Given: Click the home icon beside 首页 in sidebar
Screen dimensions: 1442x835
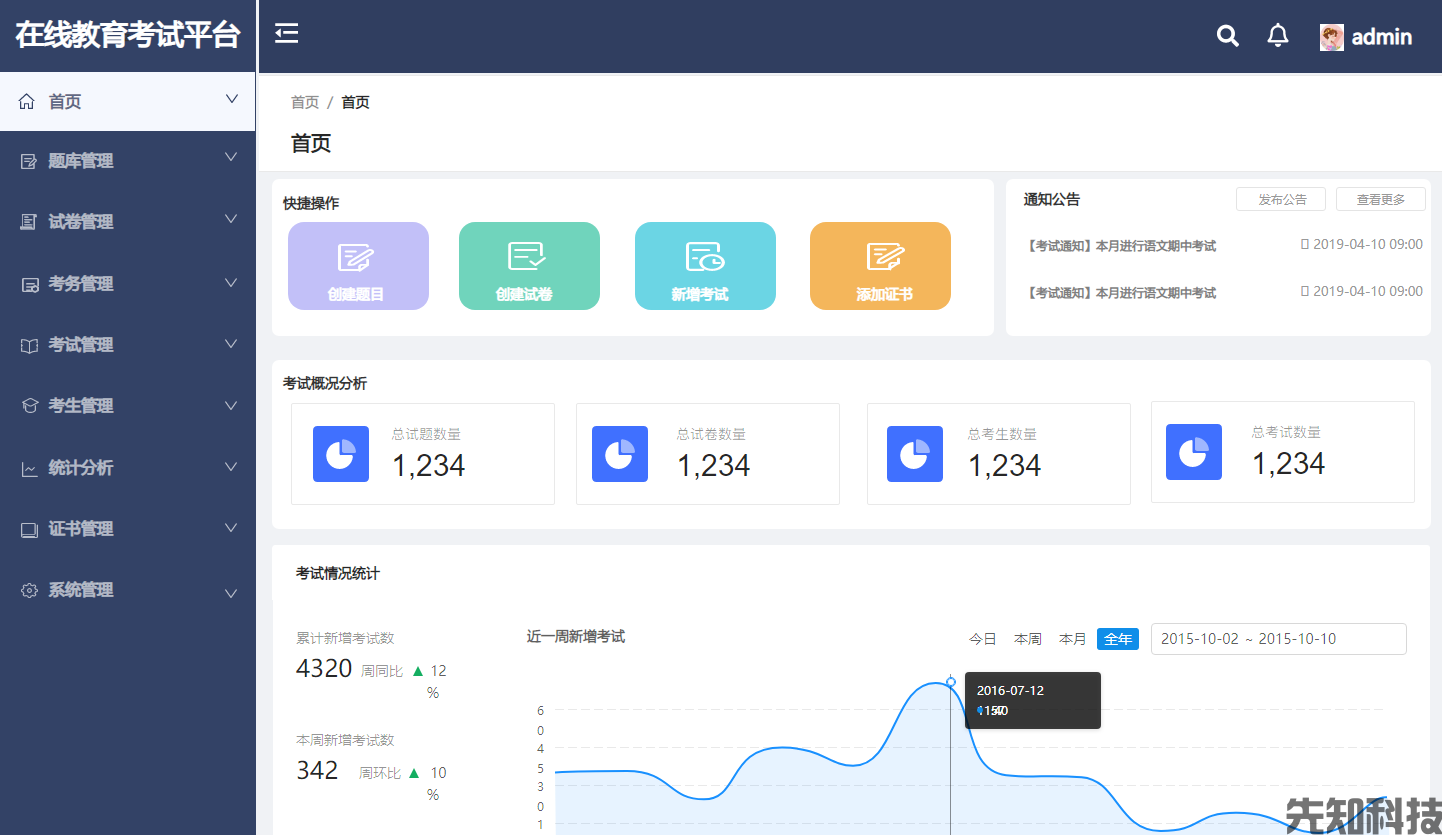Looking at the screenshot, I should click(27, 101).
